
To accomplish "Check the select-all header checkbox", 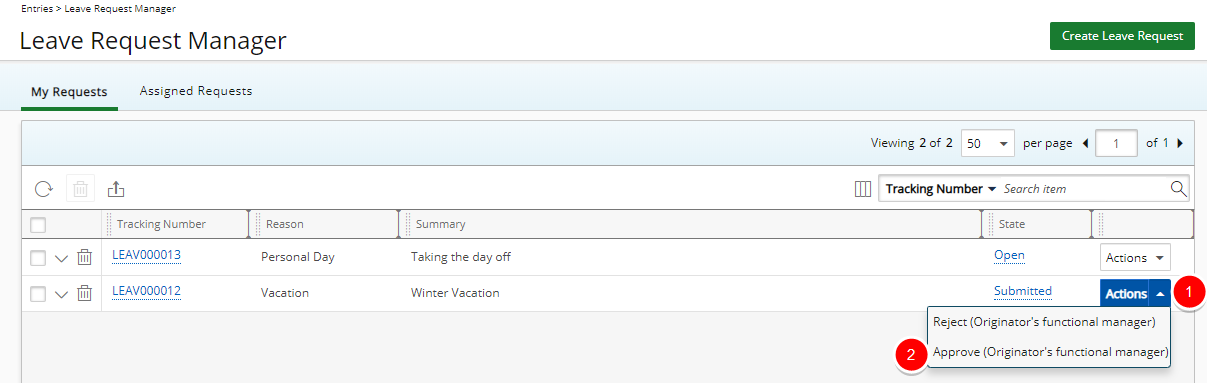I will coord(38,225).
